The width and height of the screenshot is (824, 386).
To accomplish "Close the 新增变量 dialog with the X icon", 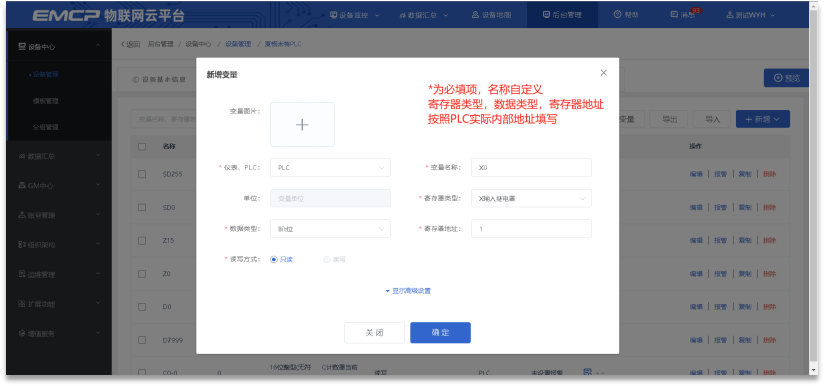I will click(x=603, y=73).
